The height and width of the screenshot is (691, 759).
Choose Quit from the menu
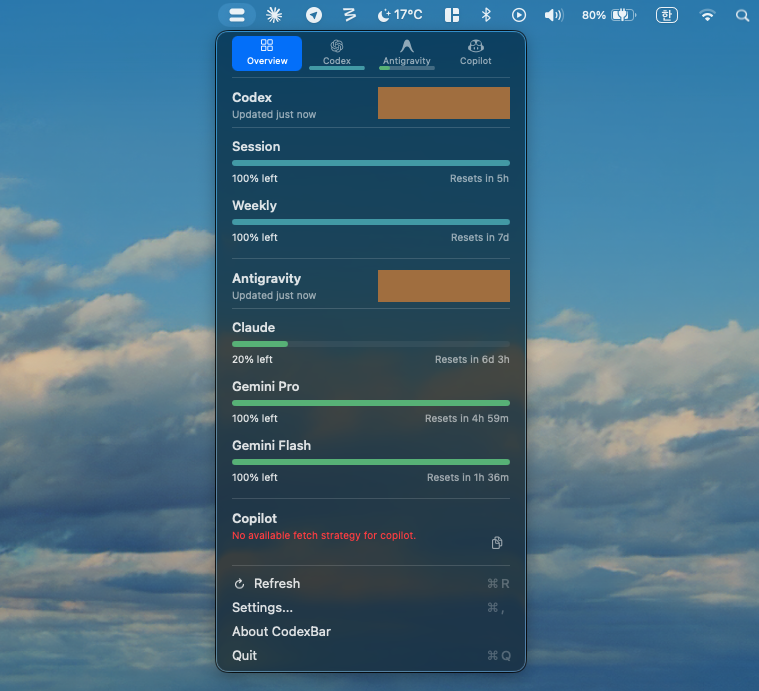[x=371, y=656]
